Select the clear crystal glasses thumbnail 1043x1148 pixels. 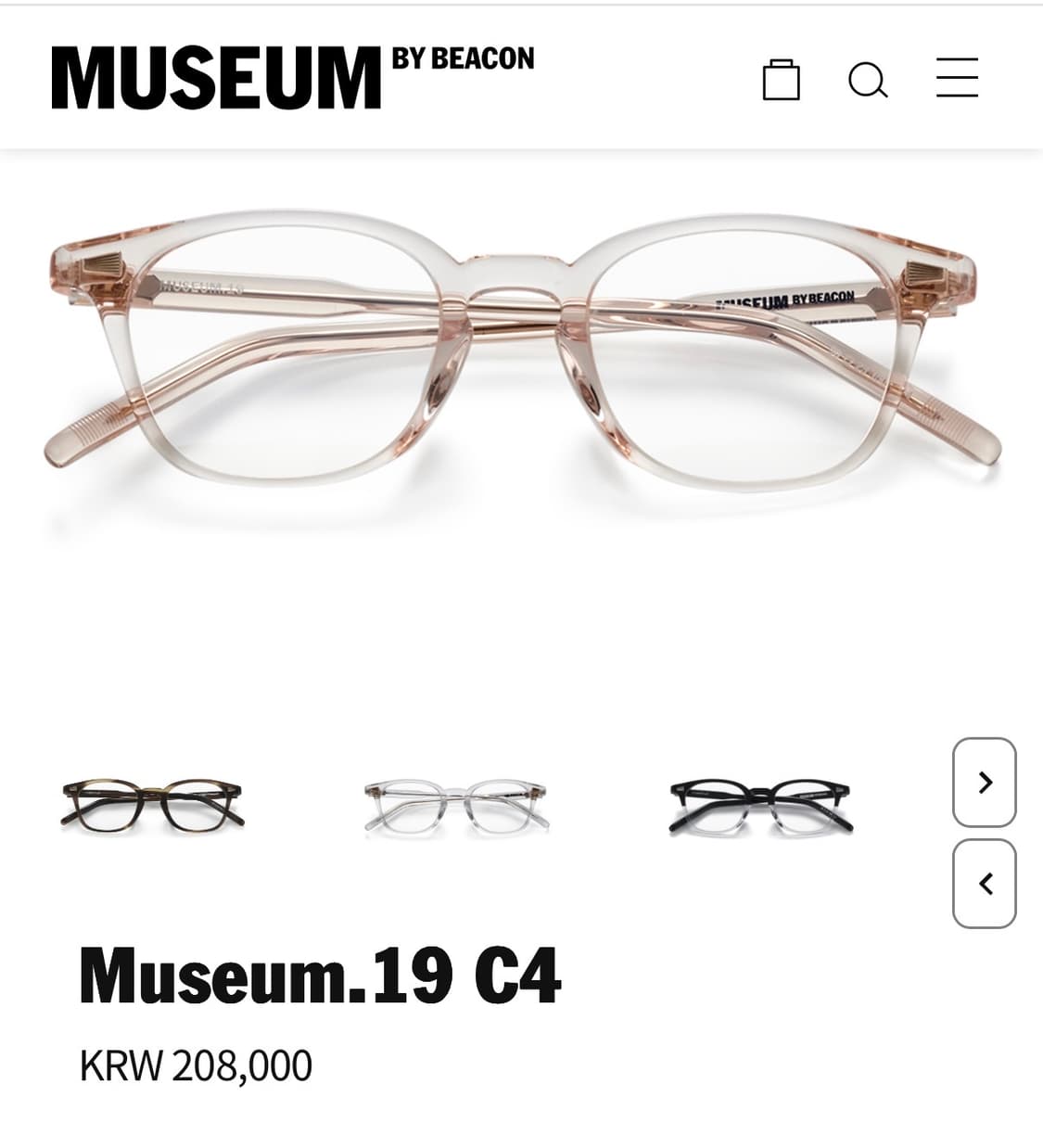point(456,806)
